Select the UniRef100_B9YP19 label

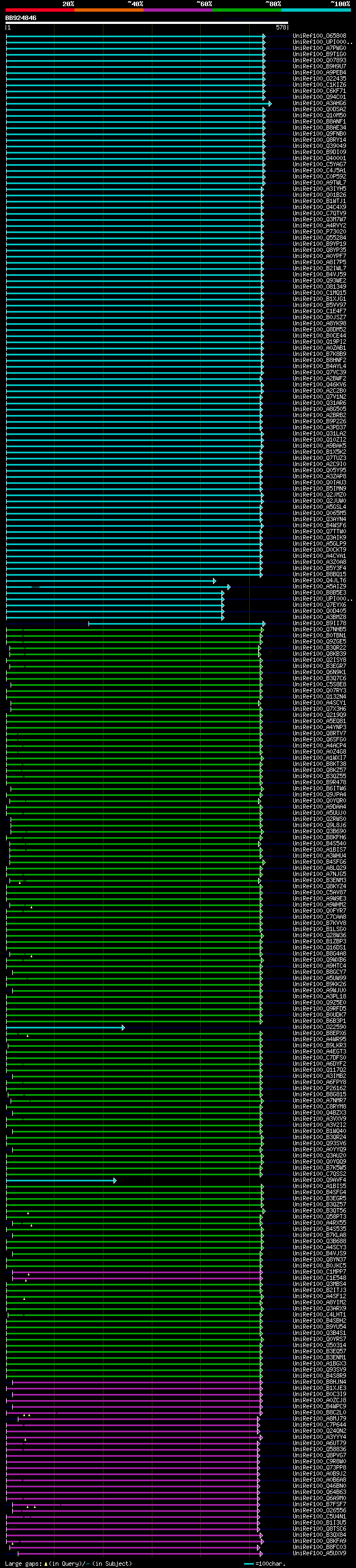pos(319,244)
